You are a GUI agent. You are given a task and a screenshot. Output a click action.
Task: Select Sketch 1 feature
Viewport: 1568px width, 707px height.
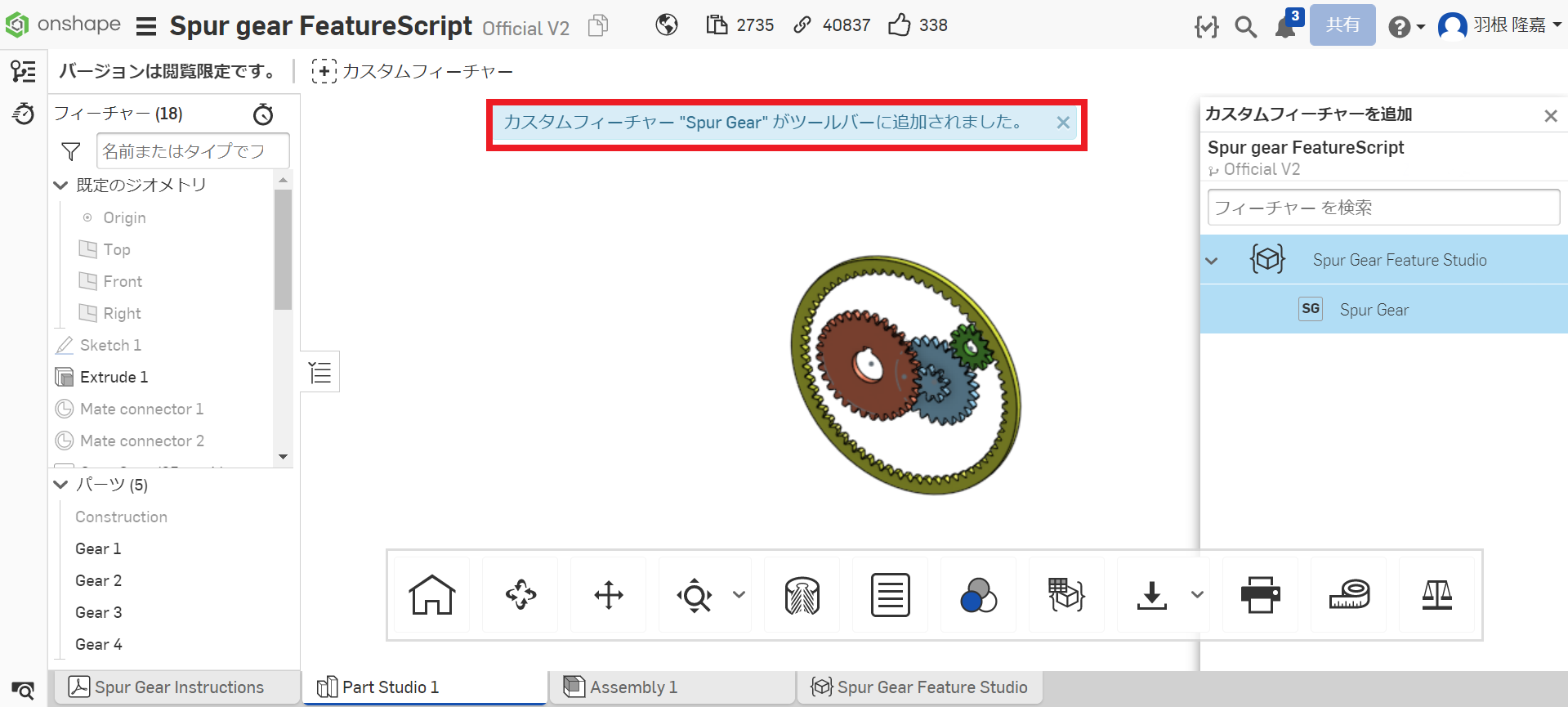pos(110,345)
